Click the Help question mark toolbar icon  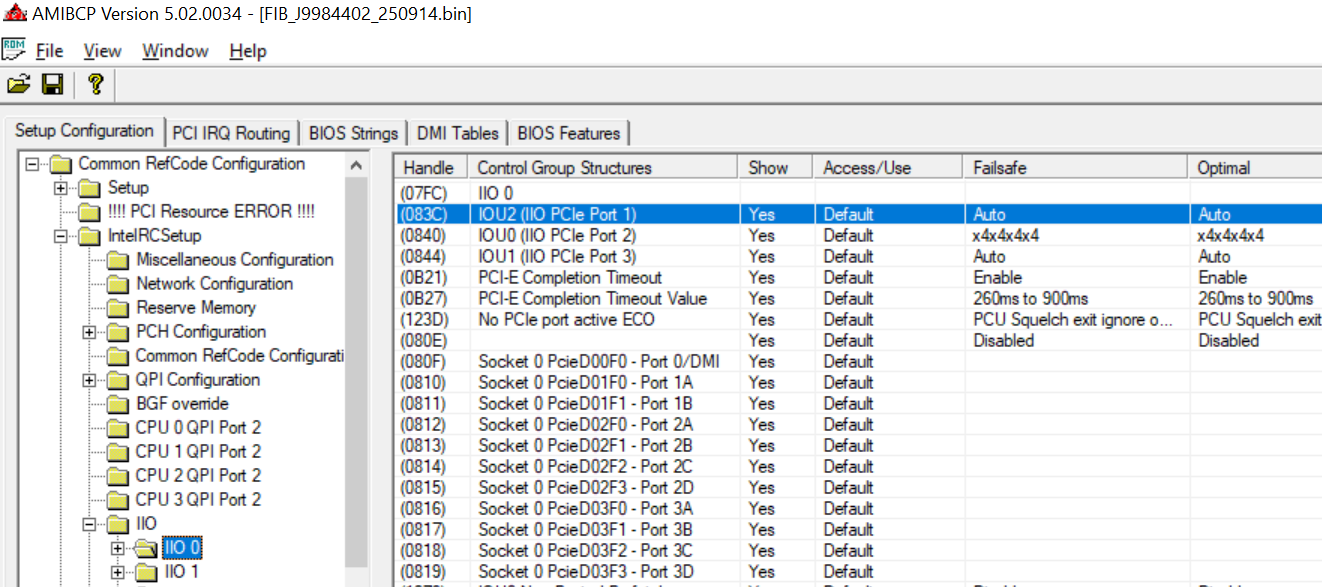click(x=95, y=84)
